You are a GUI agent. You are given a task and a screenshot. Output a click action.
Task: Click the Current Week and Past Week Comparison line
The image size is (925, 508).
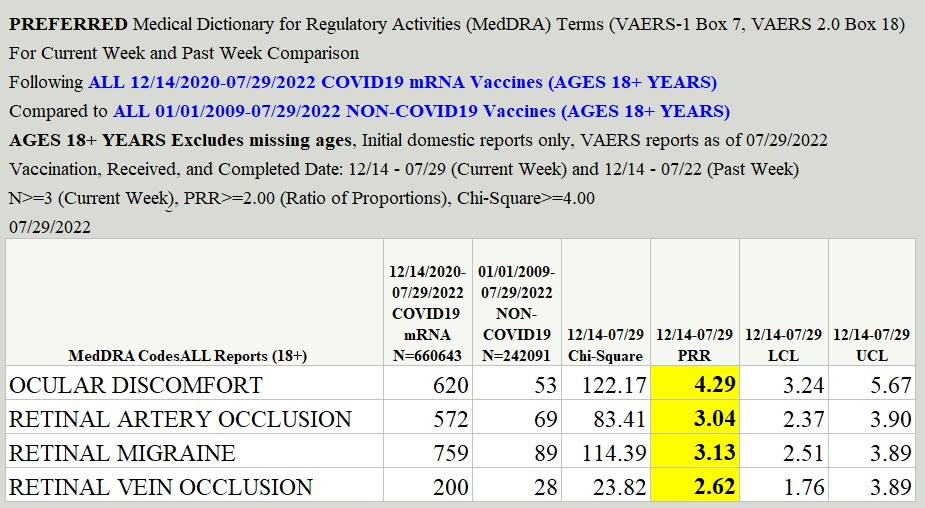[183, 53]
